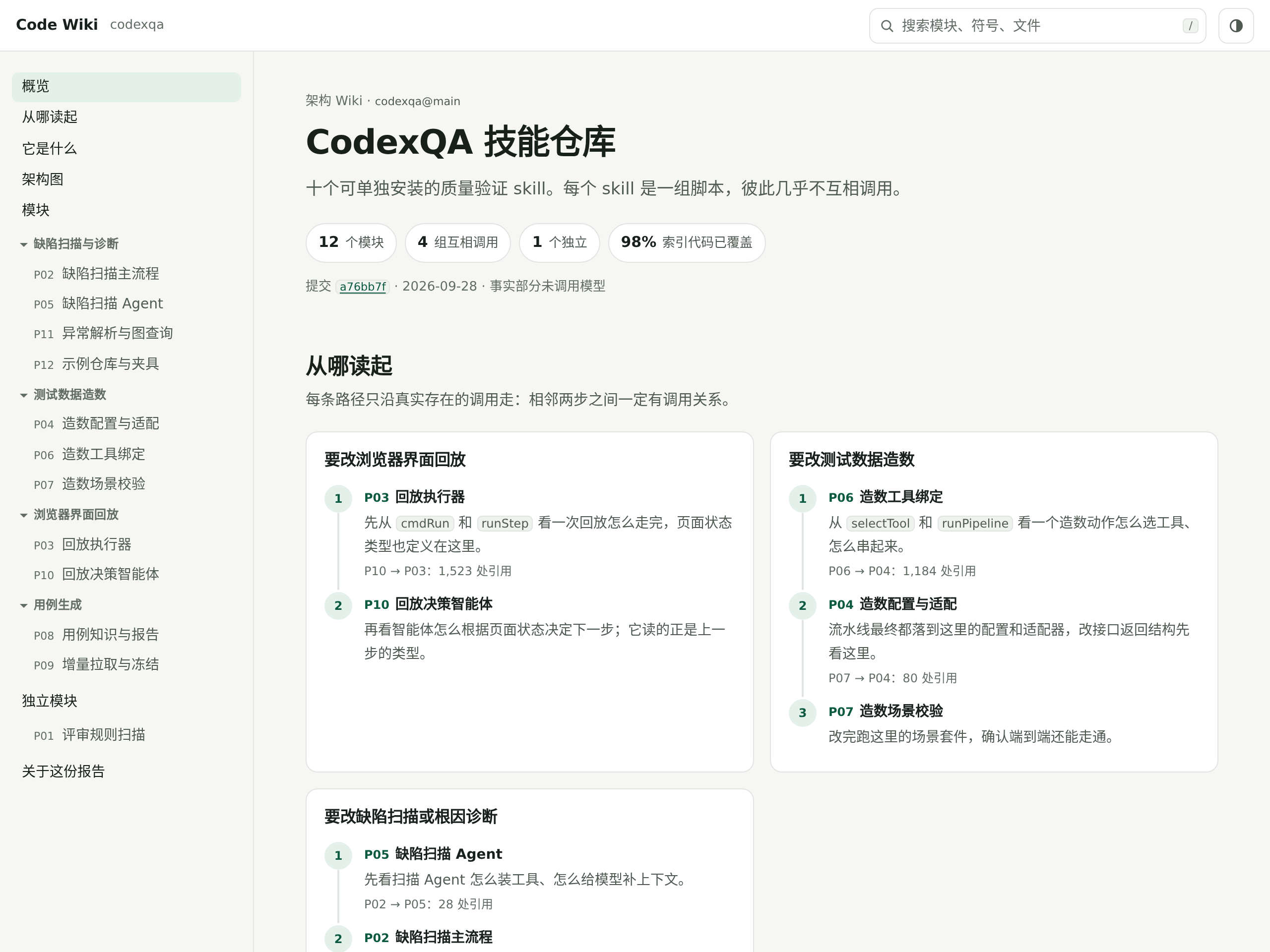Jump to 架构图 sidebar entry

(x=127, y=179)
